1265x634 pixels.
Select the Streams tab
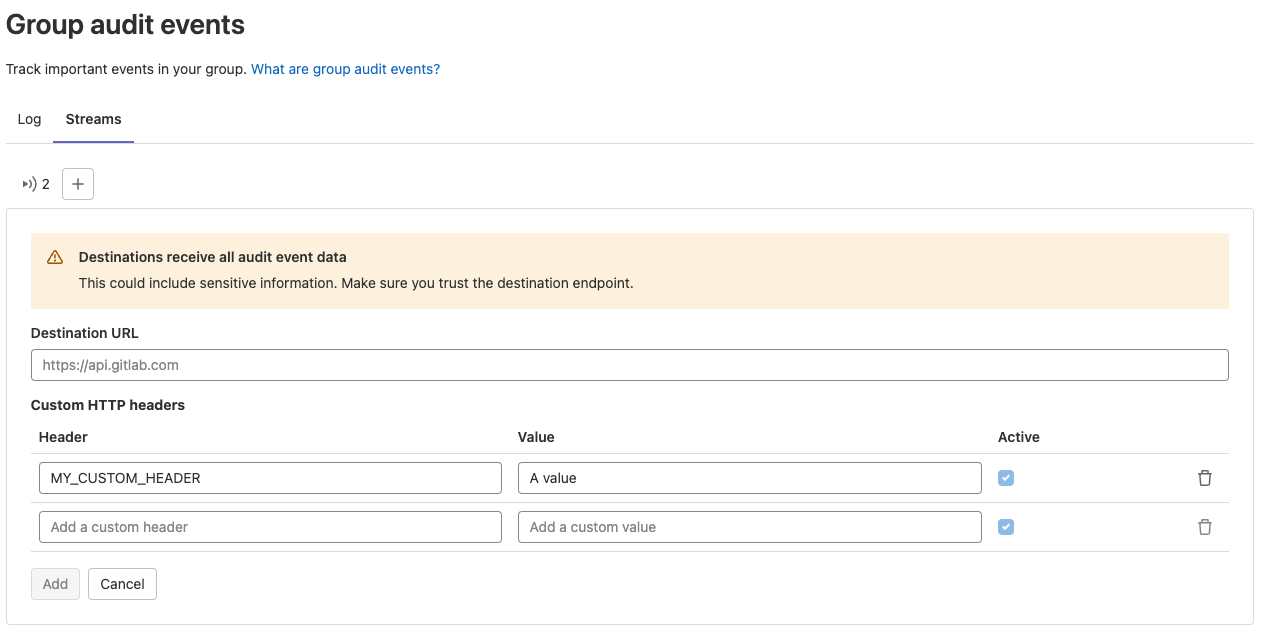click(92, 119)
